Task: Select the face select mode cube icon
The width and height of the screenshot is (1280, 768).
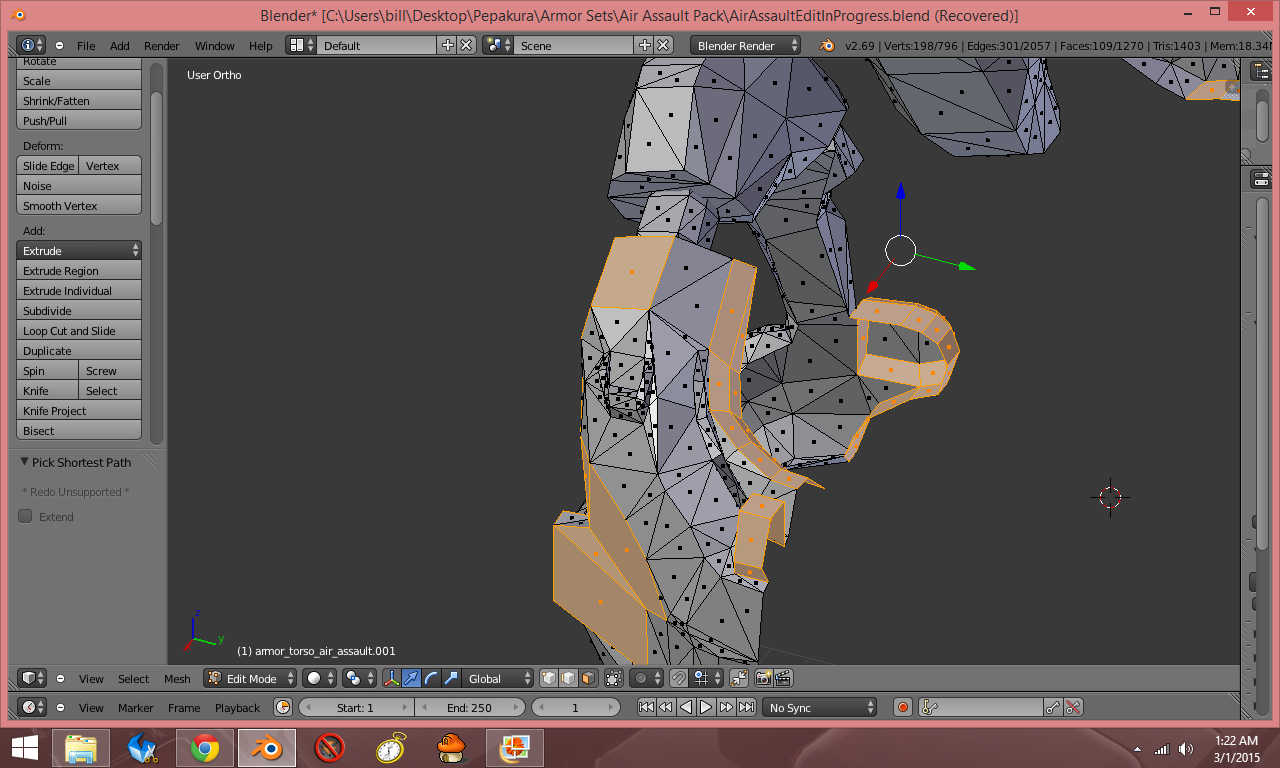Action: point(588,678)
